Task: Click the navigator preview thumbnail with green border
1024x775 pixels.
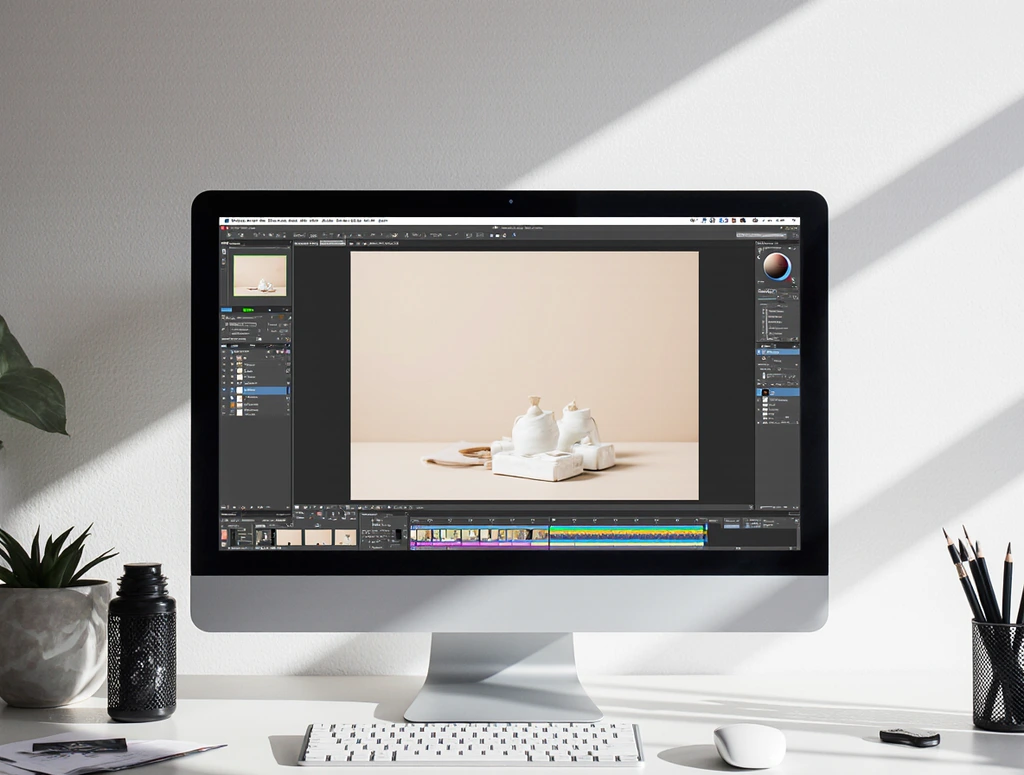Action: (x=260, y=276)
